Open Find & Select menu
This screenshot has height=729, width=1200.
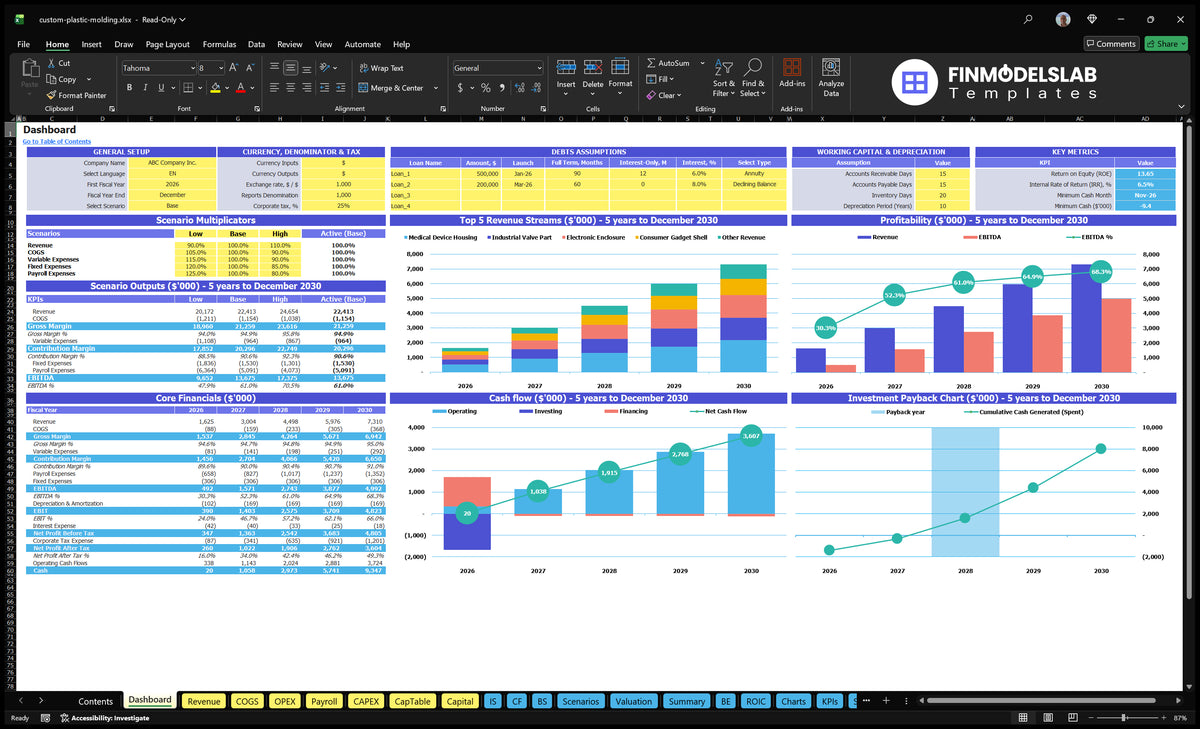tap(753, 76)
